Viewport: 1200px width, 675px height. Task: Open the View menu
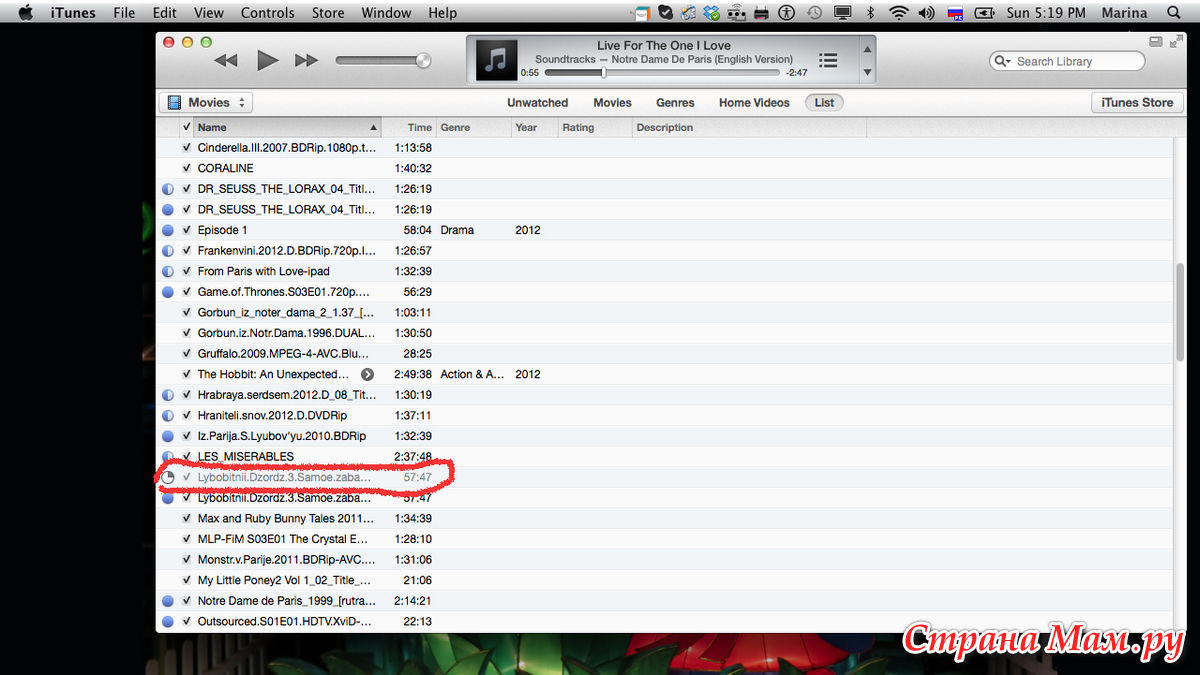[x=209, y=13]
